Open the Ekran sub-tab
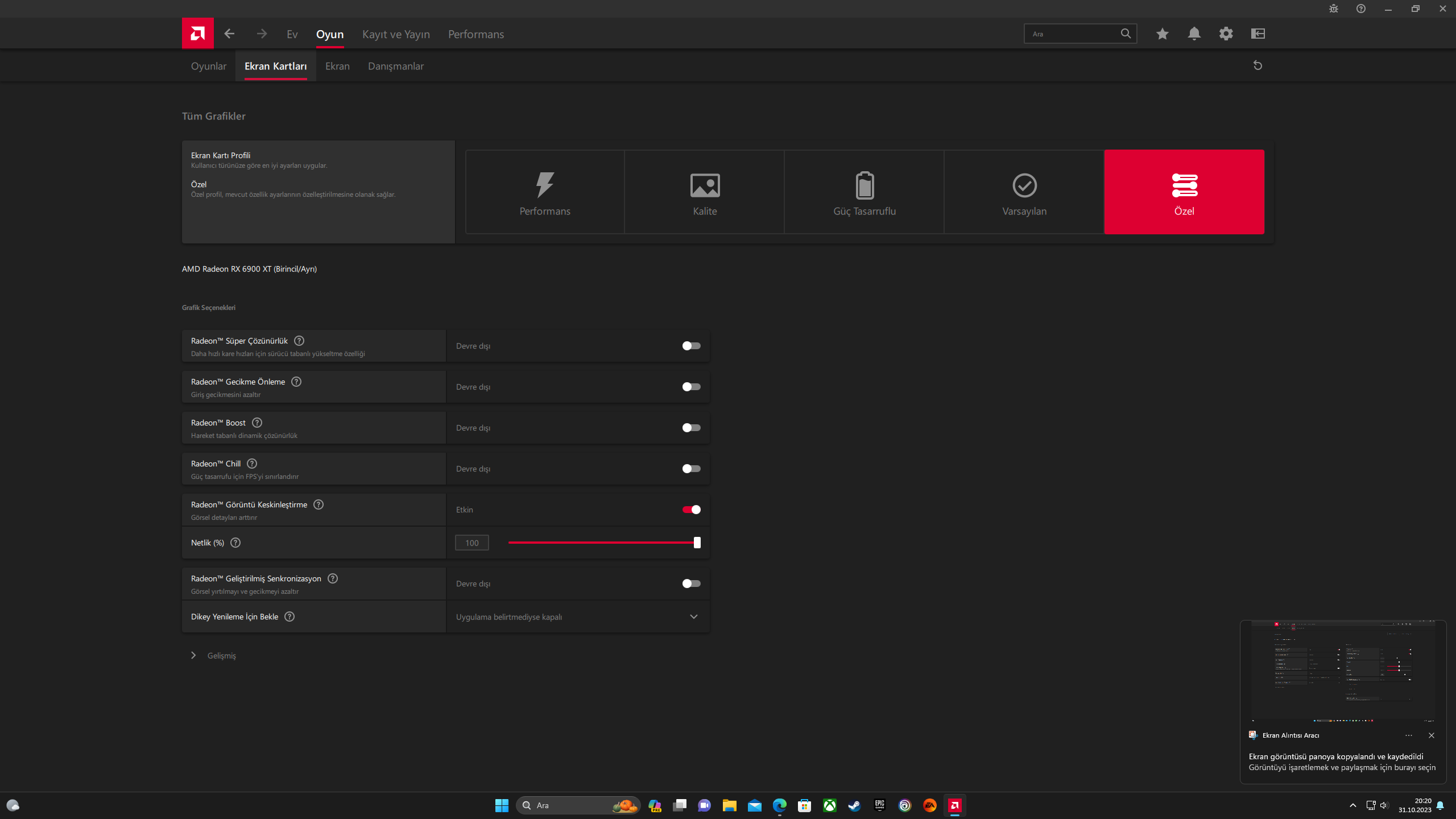 (x=337, y=66)
